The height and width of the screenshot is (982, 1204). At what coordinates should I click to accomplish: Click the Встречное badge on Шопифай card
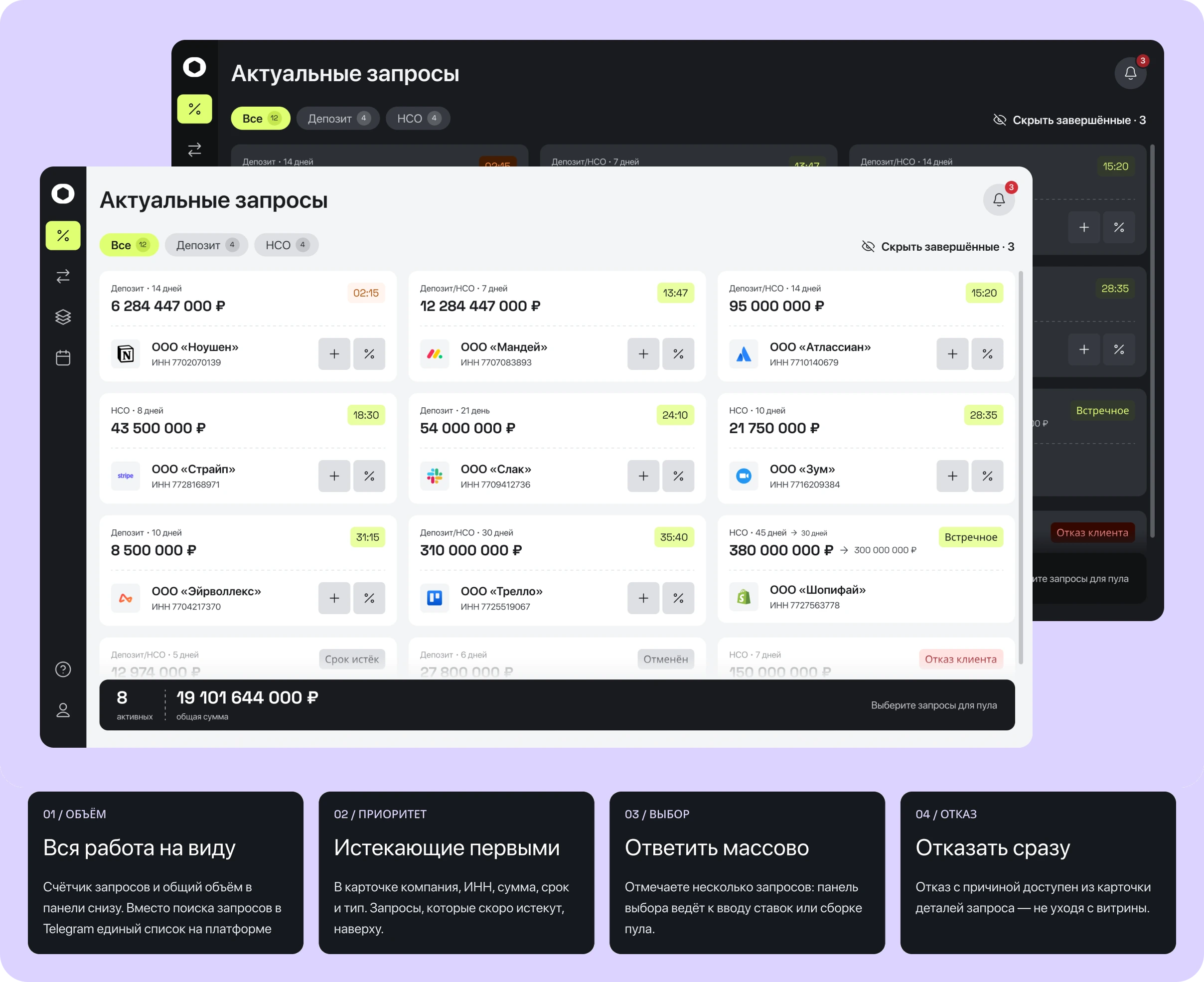(970, 537)
